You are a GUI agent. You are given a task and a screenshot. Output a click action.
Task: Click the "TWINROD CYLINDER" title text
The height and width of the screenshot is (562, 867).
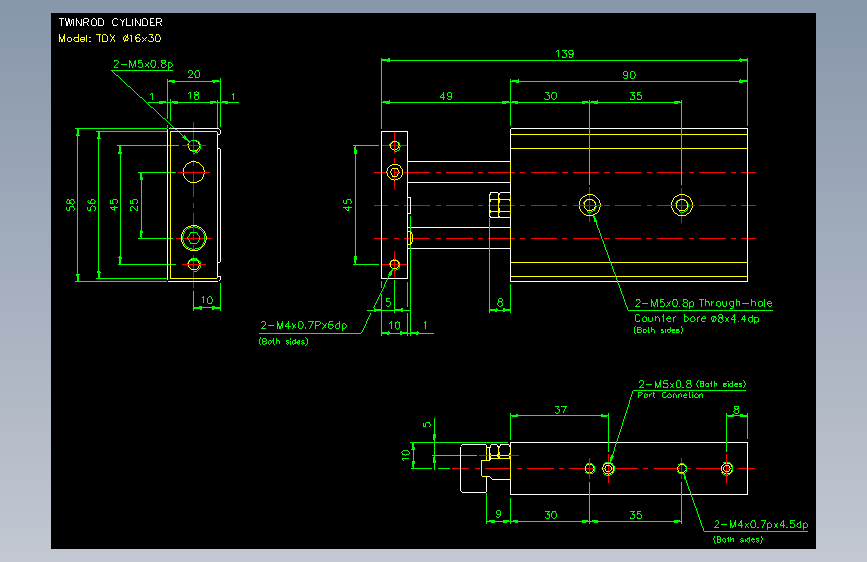[111, 22]
